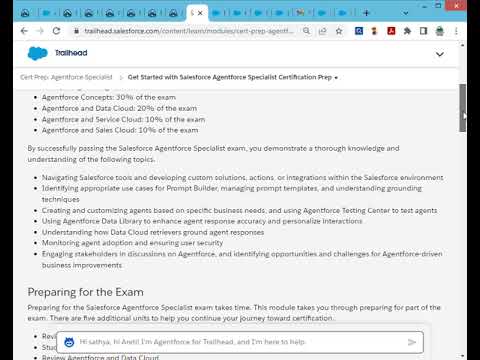Viewport: 480px width, 360px height.
Task: Share this page using the share icon
Action: 322,31
